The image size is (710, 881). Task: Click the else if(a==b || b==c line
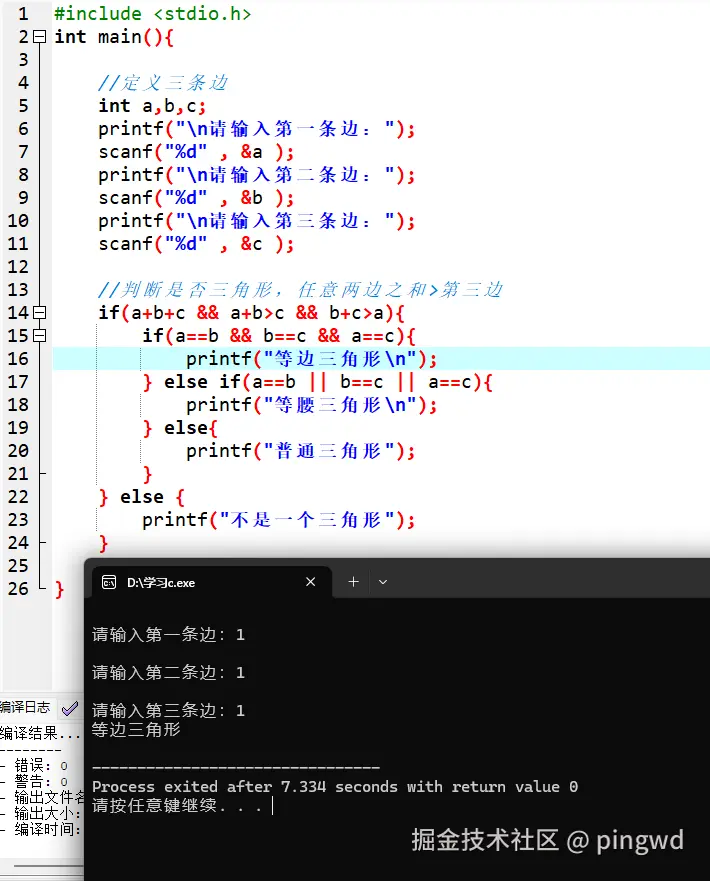click(317, 382)
